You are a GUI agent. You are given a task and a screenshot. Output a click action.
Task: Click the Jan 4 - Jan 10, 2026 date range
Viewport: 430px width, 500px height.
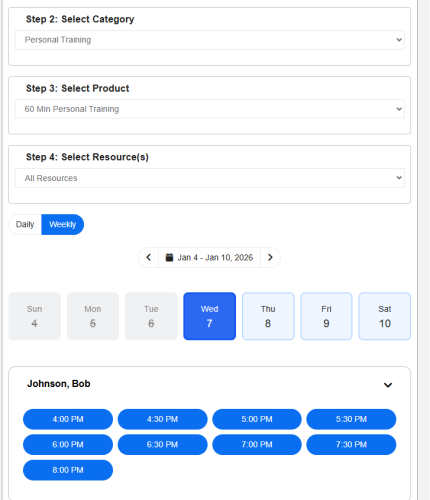(x=215, y=257)
